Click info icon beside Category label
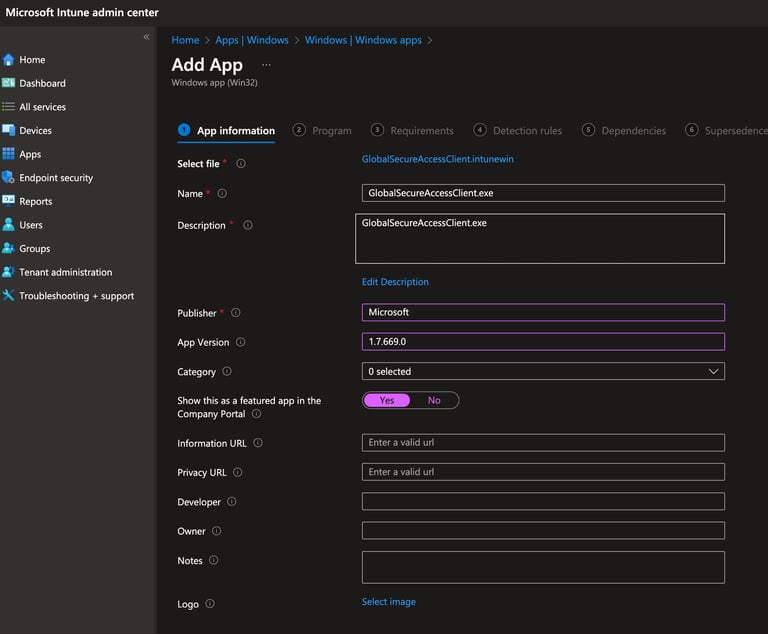Image resolution: width=768 pixels, height=634 pixels. 227,371
